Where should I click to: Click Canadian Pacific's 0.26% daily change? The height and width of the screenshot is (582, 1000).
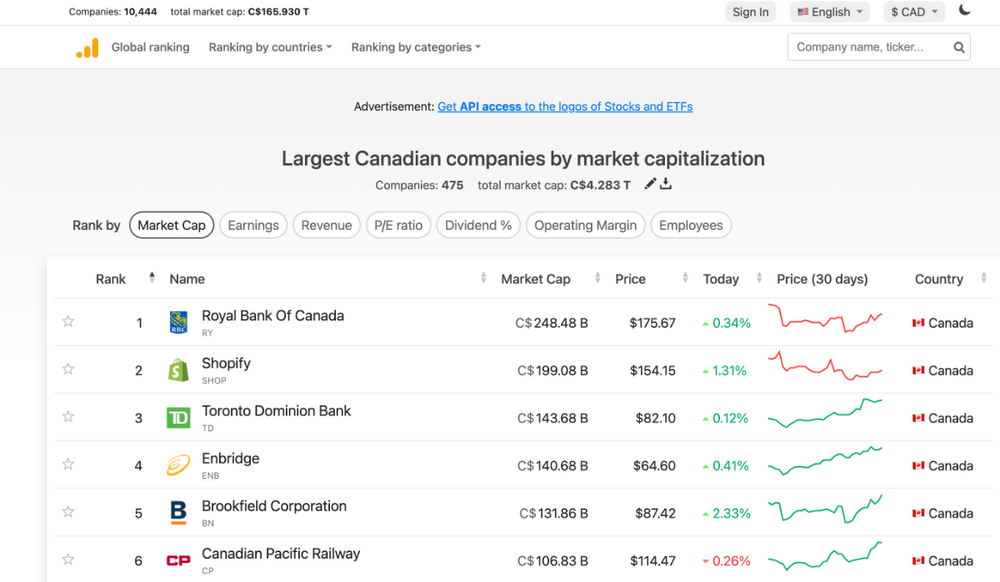[x=726, y=561]
